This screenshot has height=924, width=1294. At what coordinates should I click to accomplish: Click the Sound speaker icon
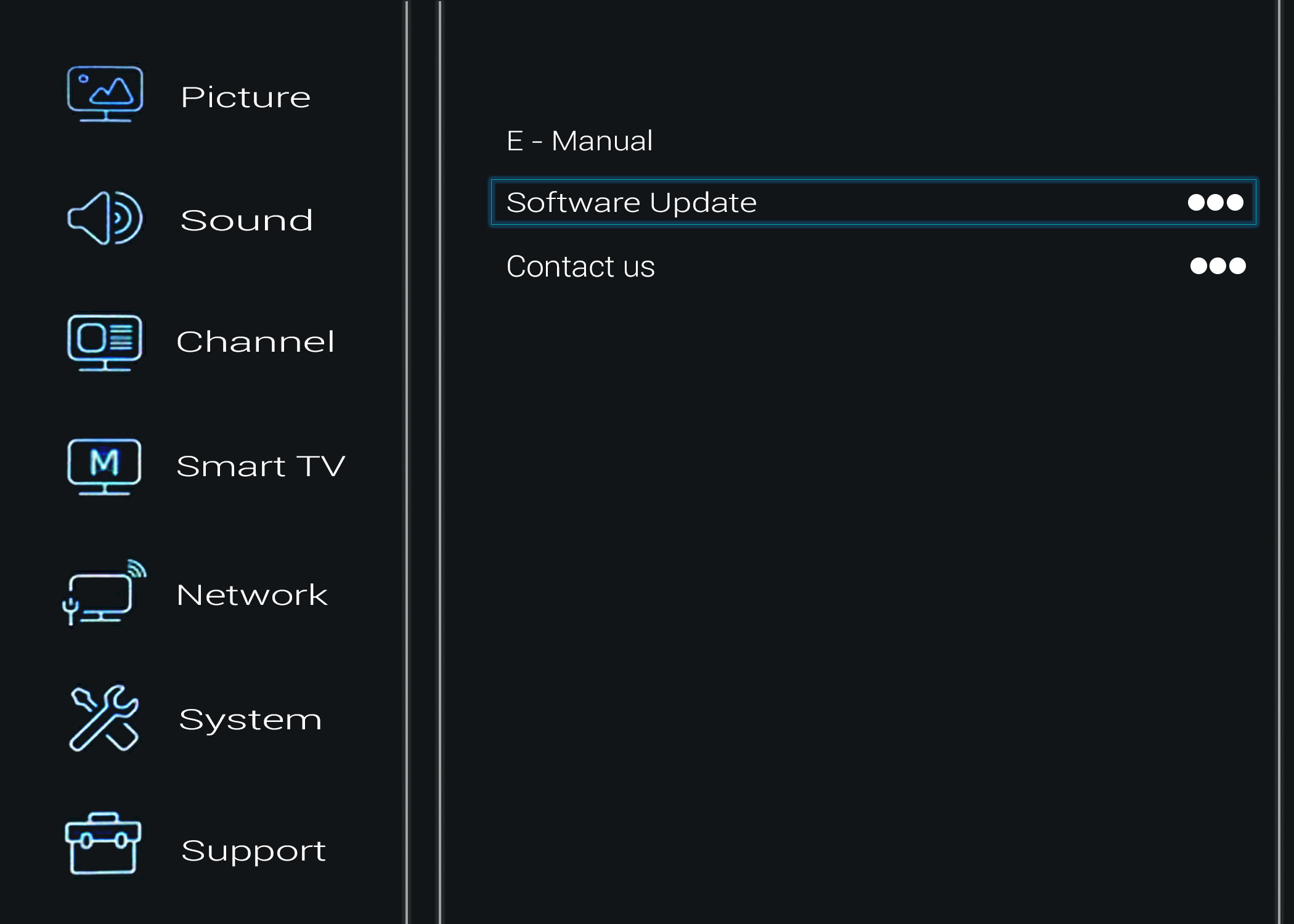105,218
